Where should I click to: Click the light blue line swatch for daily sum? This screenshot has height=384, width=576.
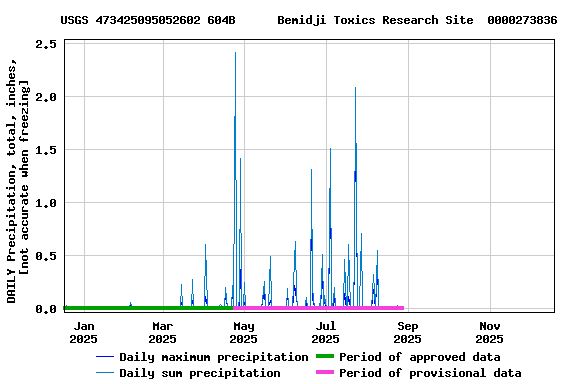click(105, 373)
